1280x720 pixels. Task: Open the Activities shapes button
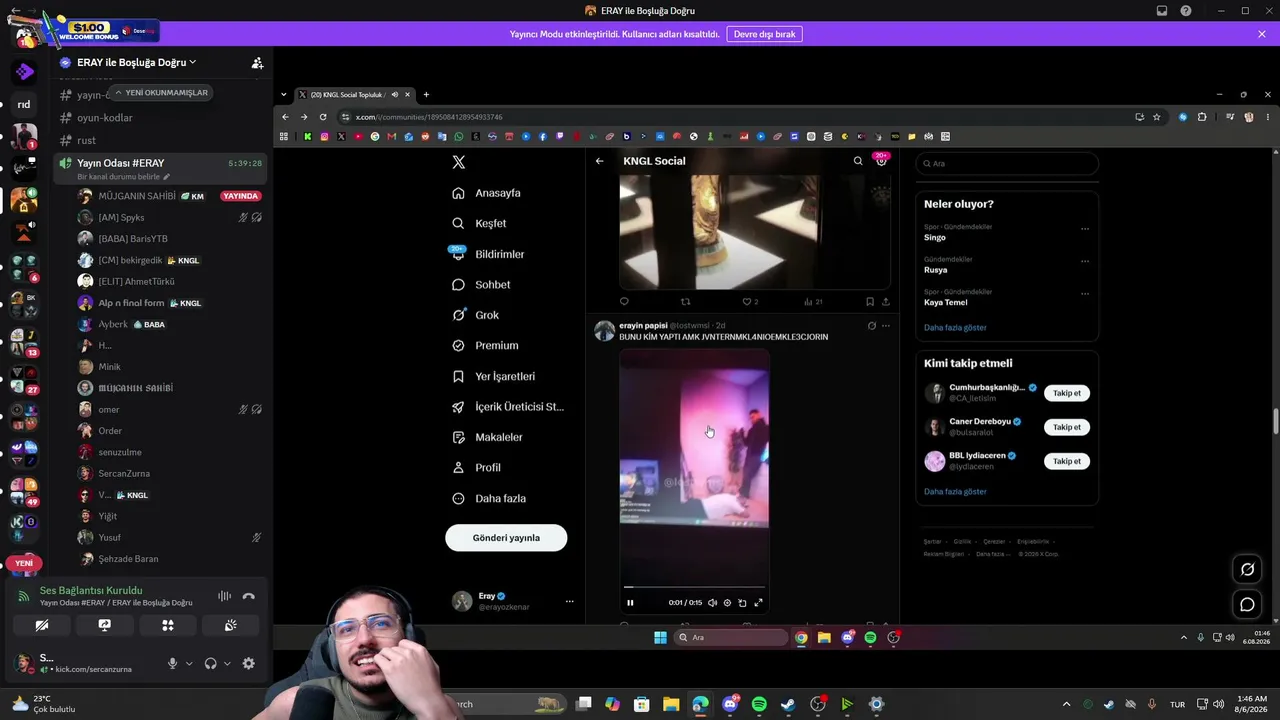(168, 625)
